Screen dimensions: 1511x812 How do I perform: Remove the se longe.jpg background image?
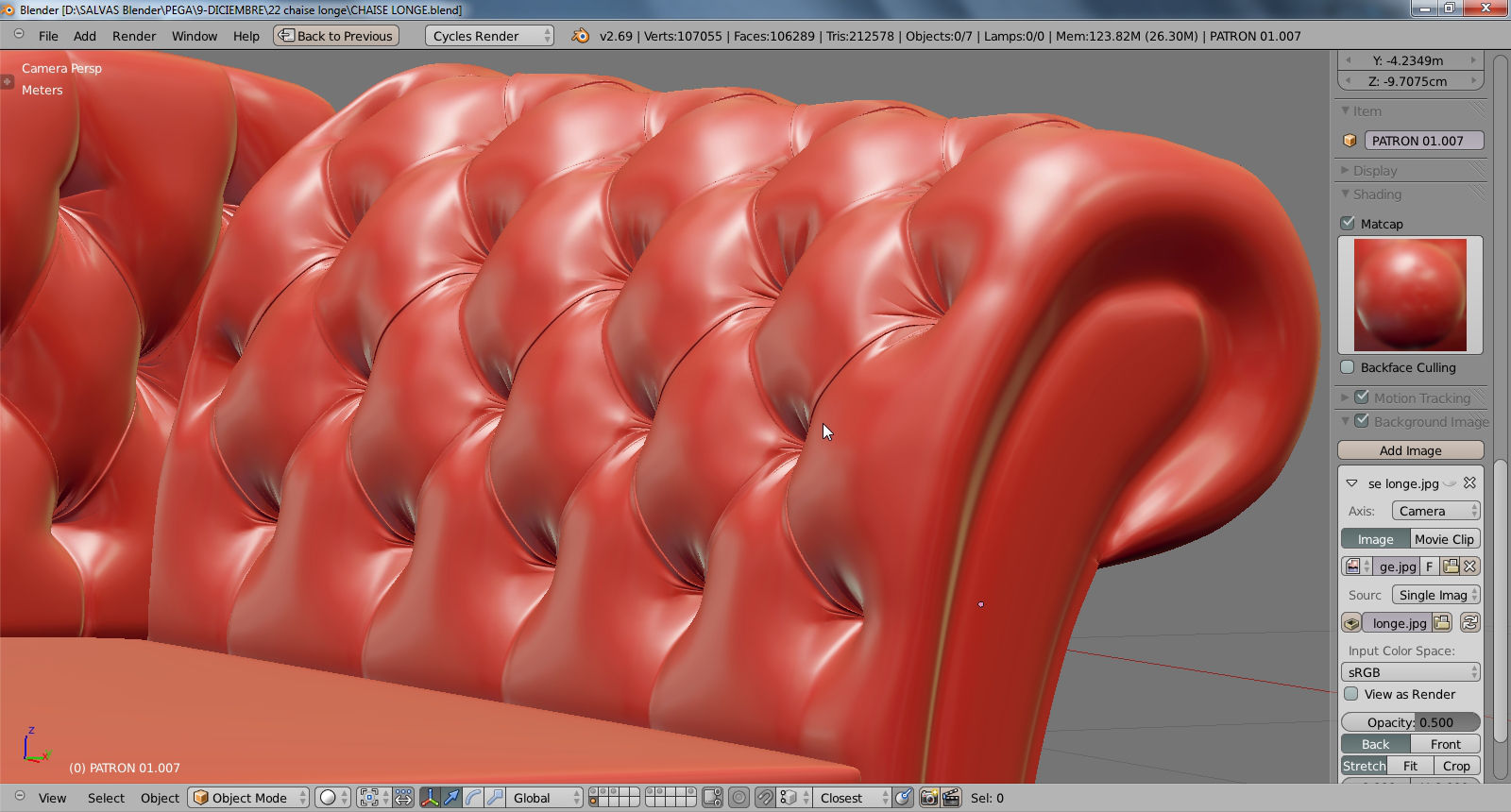pos(1469,482)
